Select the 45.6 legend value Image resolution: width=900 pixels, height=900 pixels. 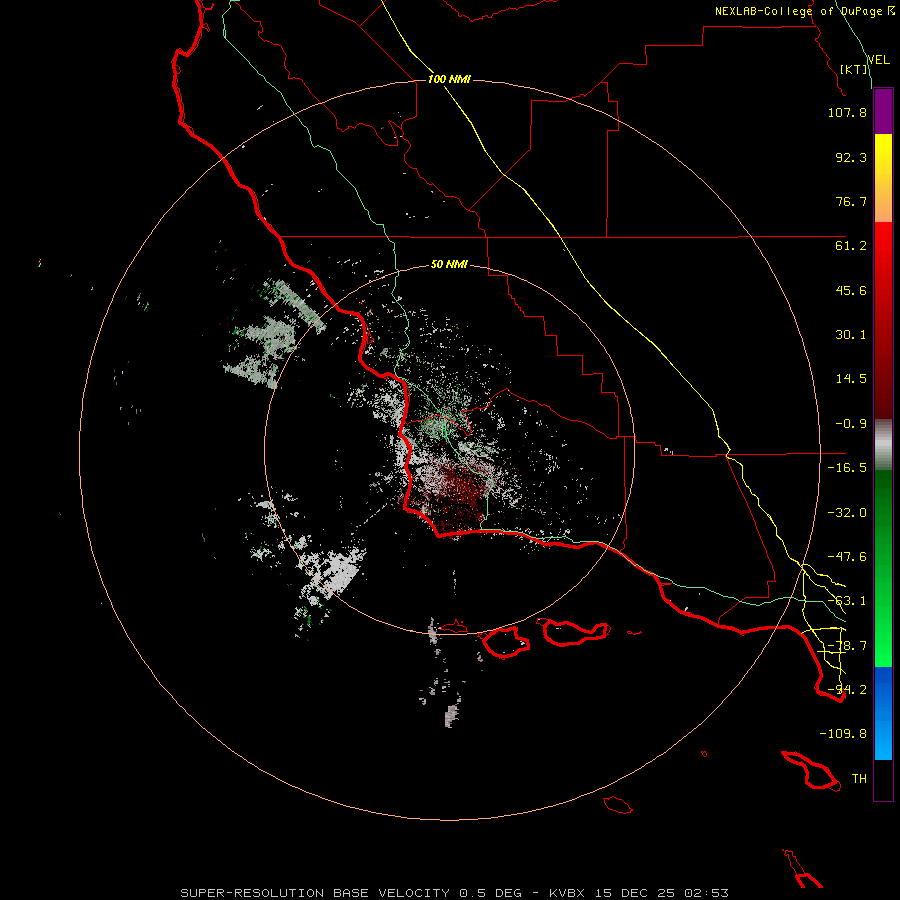pos(851,290)
